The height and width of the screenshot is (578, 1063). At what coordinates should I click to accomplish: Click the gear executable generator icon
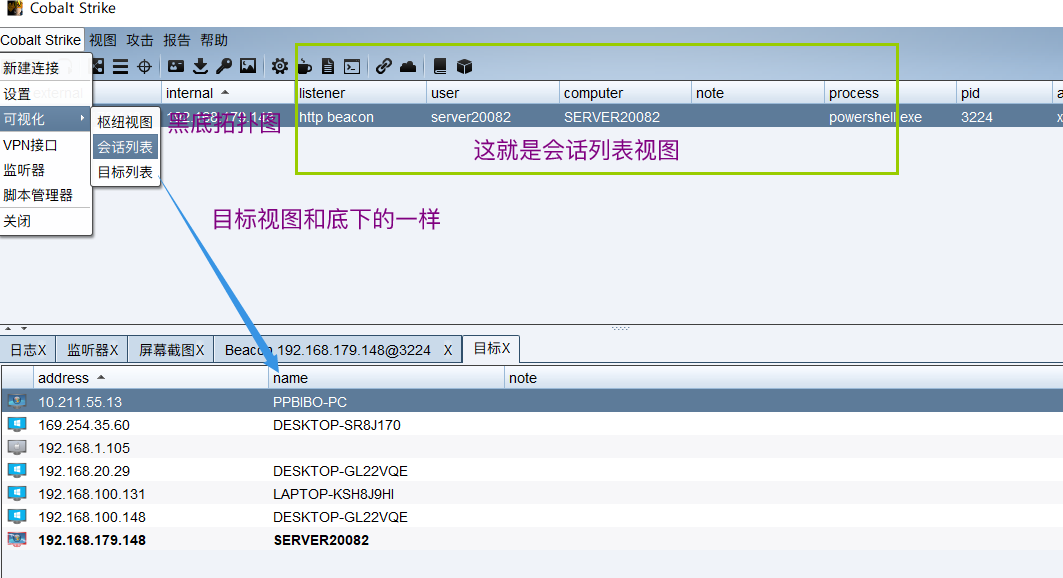point(279,66)
